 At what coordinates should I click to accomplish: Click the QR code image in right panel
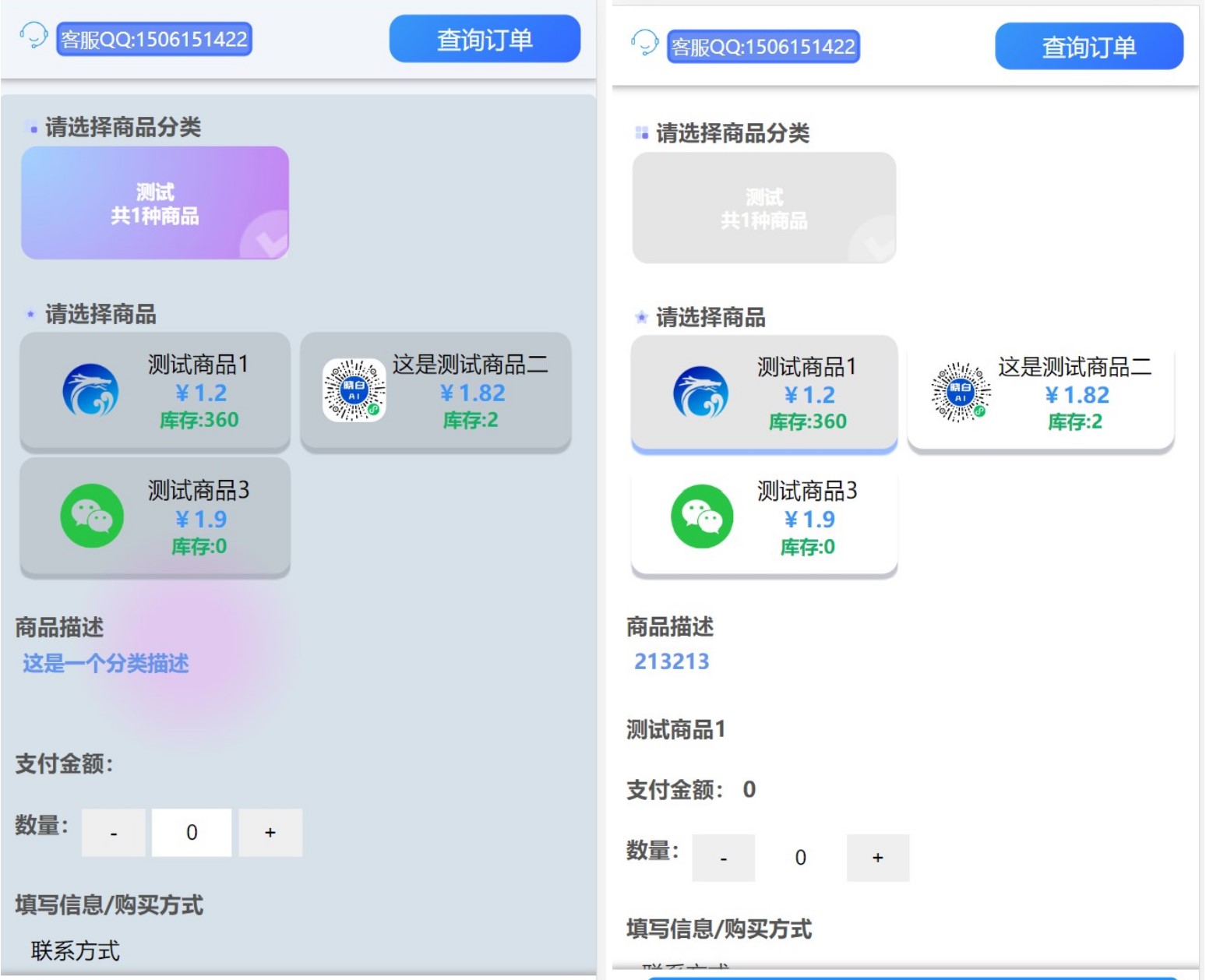pos(960,392)
